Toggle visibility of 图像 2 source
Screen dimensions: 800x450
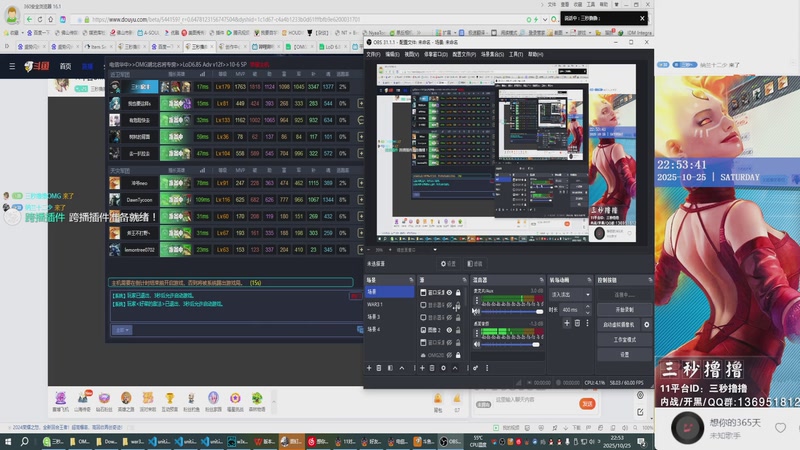pyautogui.click(x=449, y=330)
